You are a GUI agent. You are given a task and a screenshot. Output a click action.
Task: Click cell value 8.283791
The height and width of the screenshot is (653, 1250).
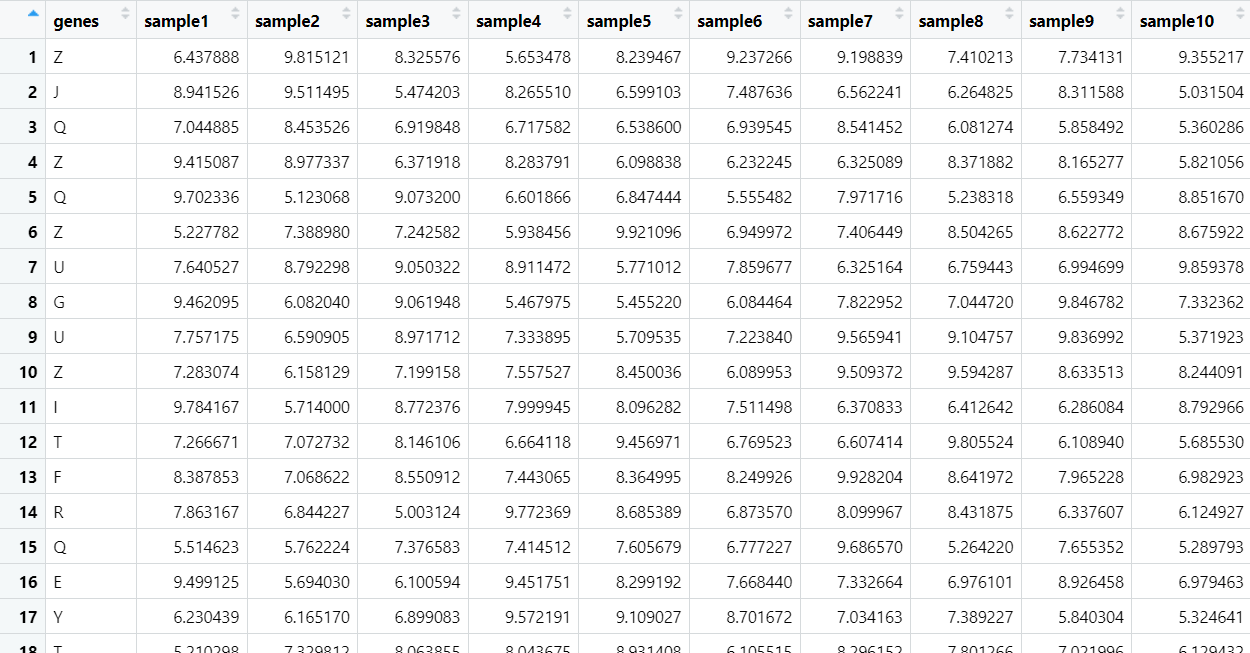(538, 162)
